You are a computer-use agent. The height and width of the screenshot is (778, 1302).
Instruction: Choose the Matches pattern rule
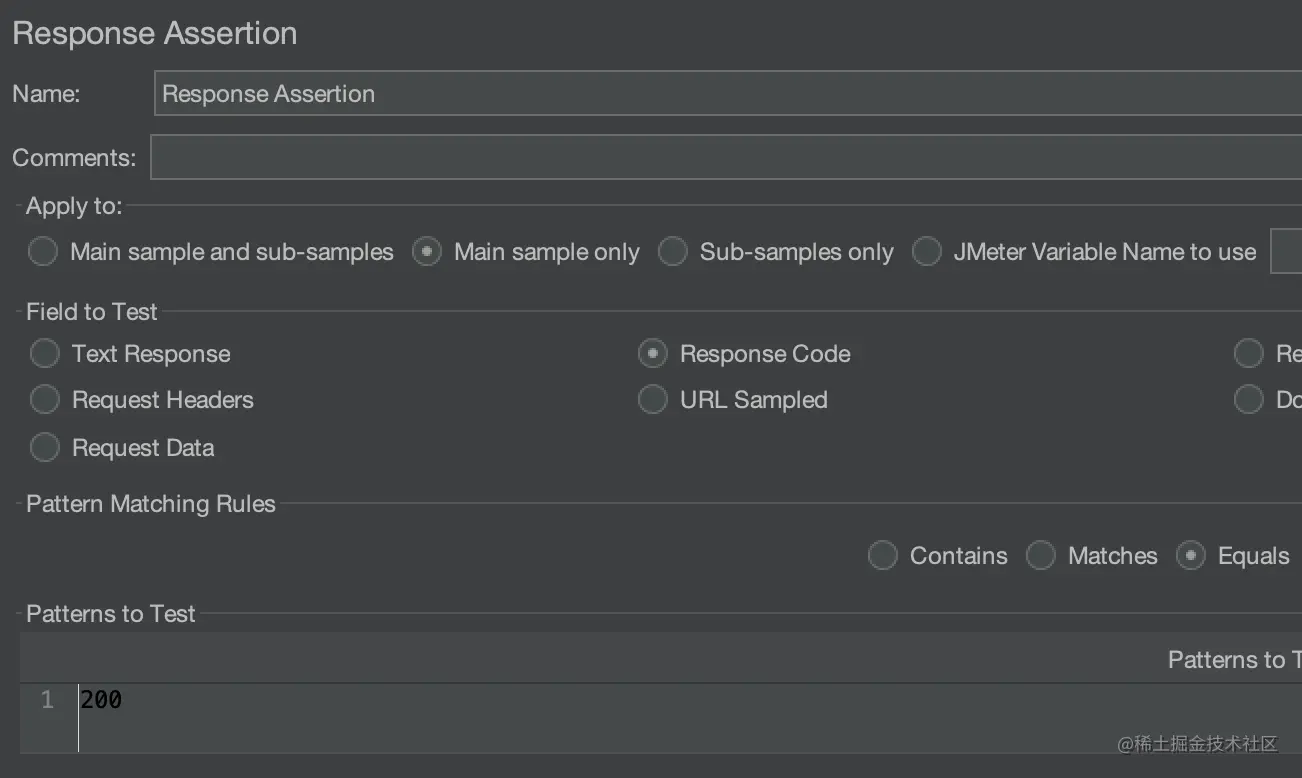coord(1041,555)
